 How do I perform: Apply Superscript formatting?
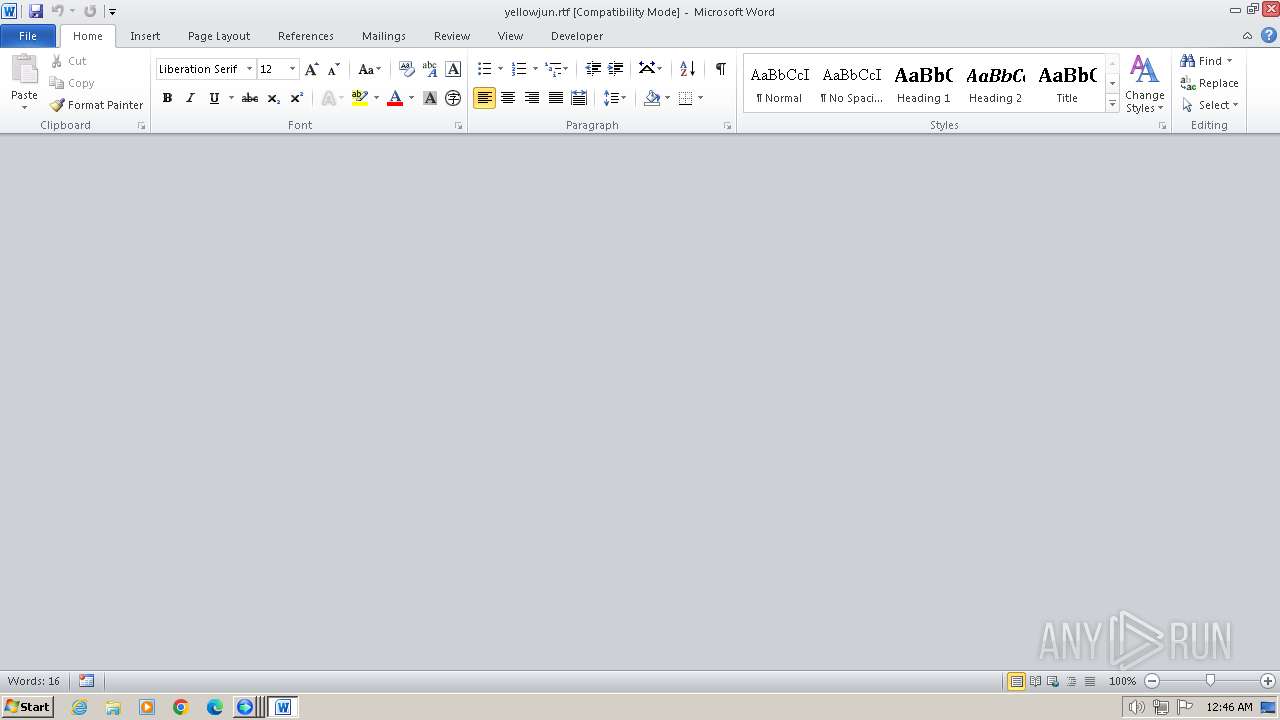point(297,98)
